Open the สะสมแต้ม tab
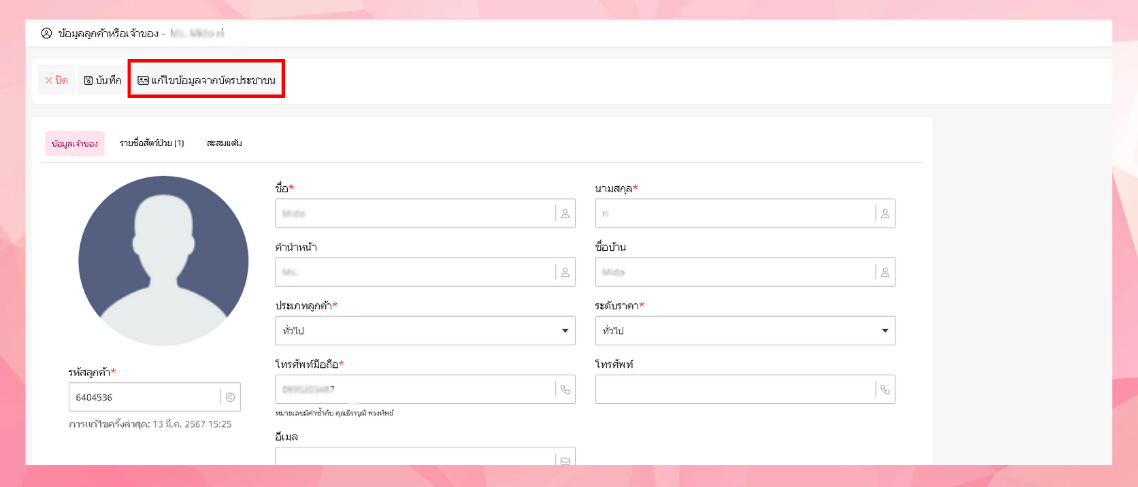 tap(225, 143)
